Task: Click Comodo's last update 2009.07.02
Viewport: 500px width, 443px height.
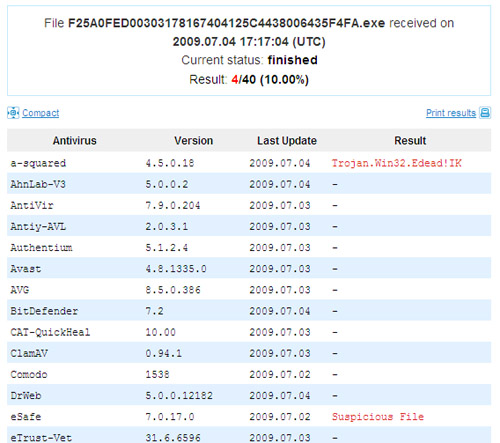Action: coord(280,374)
